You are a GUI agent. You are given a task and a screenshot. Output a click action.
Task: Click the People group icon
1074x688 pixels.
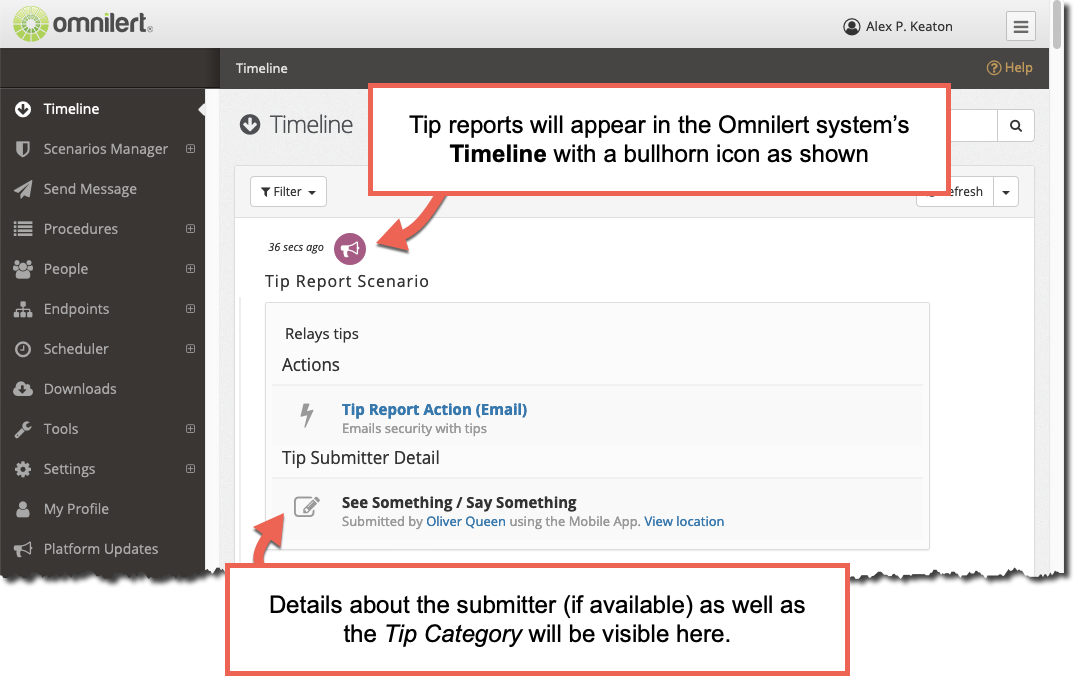[x=23, y=269]
